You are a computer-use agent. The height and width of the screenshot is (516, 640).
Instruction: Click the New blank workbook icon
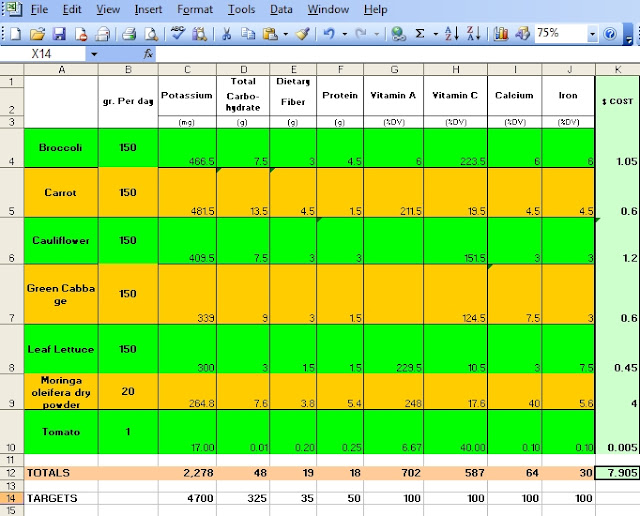pos(15,33)
